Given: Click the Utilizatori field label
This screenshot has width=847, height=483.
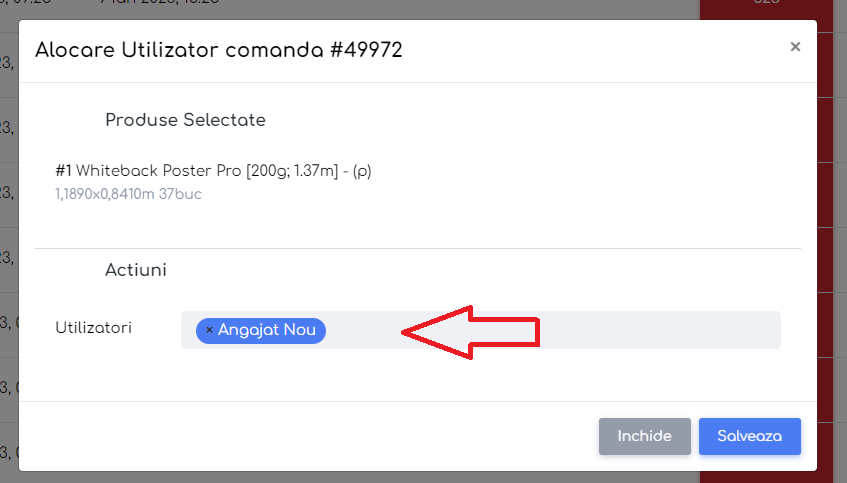Looking at the screenshot, I should (x=93, y=328).
